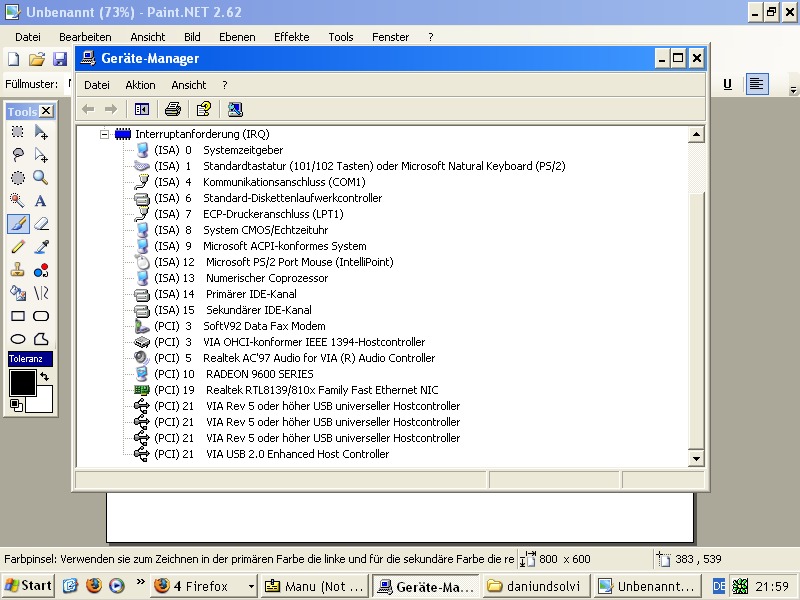Select the Rounded Rectangle tool
Image resolution: width=800 pixels, height=600 pixels.
(41, 316)
